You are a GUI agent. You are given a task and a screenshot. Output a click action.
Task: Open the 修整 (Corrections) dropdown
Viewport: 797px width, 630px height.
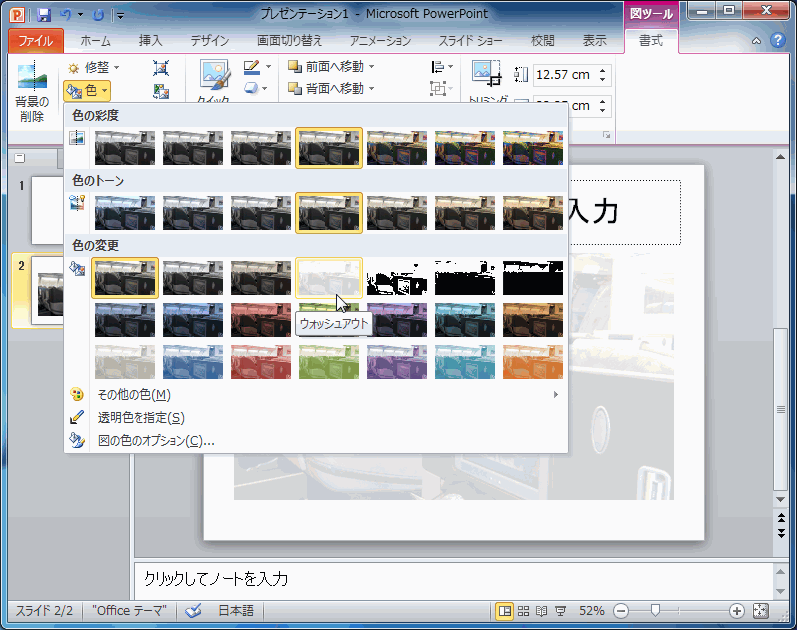[94, 68]
